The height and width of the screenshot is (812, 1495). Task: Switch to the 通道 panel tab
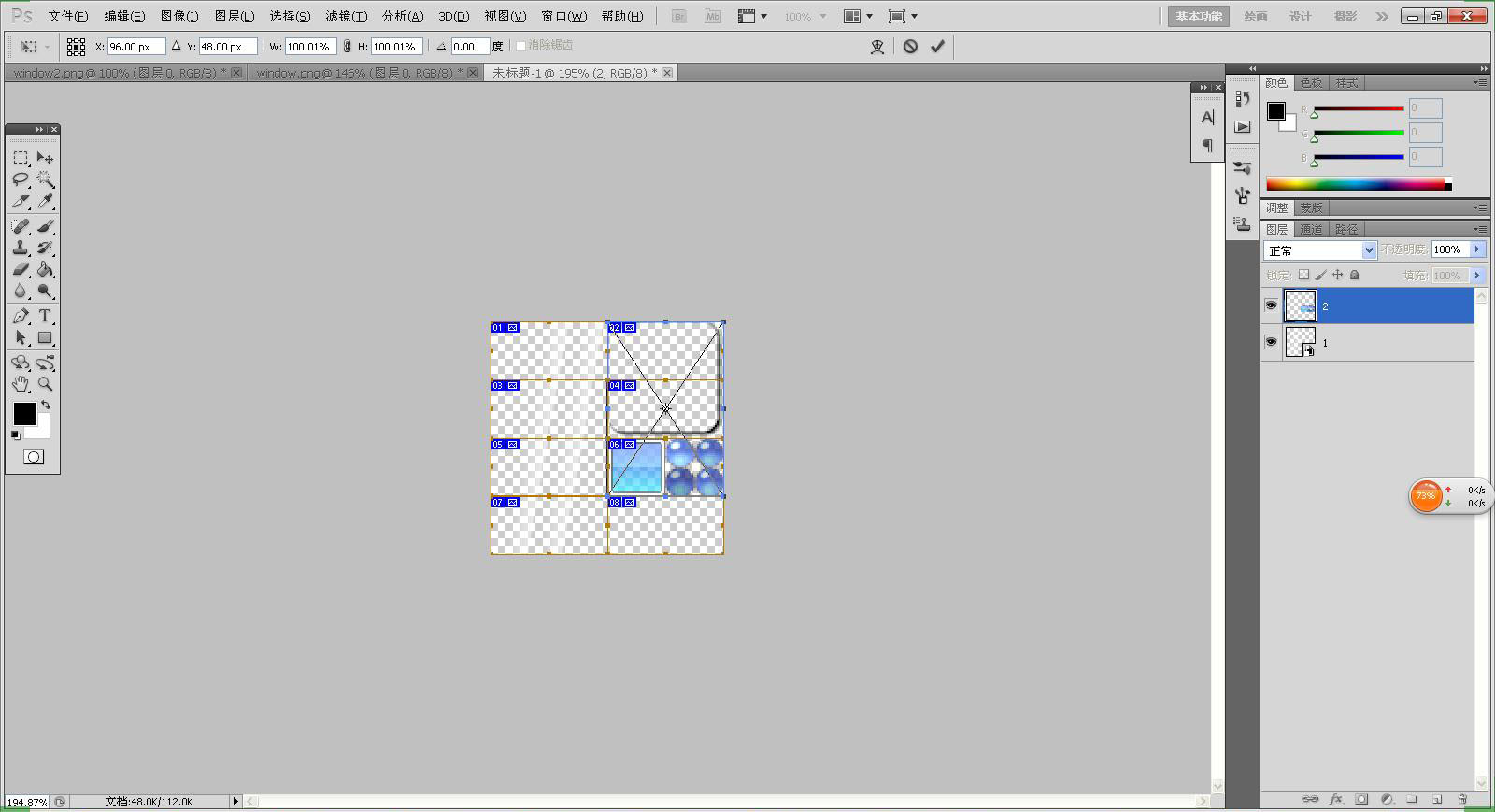[1311, 229]
